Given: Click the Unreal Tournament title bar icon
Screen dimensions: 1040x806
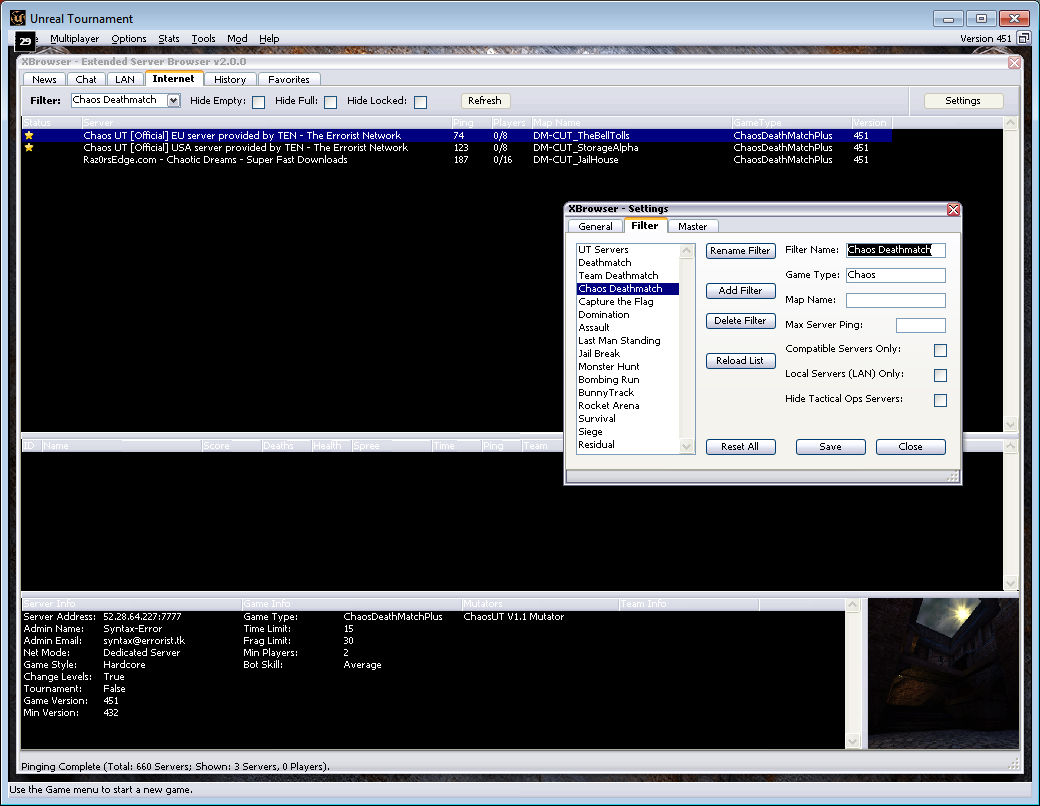Looking at the screenshot, I should tap(18, 18).
